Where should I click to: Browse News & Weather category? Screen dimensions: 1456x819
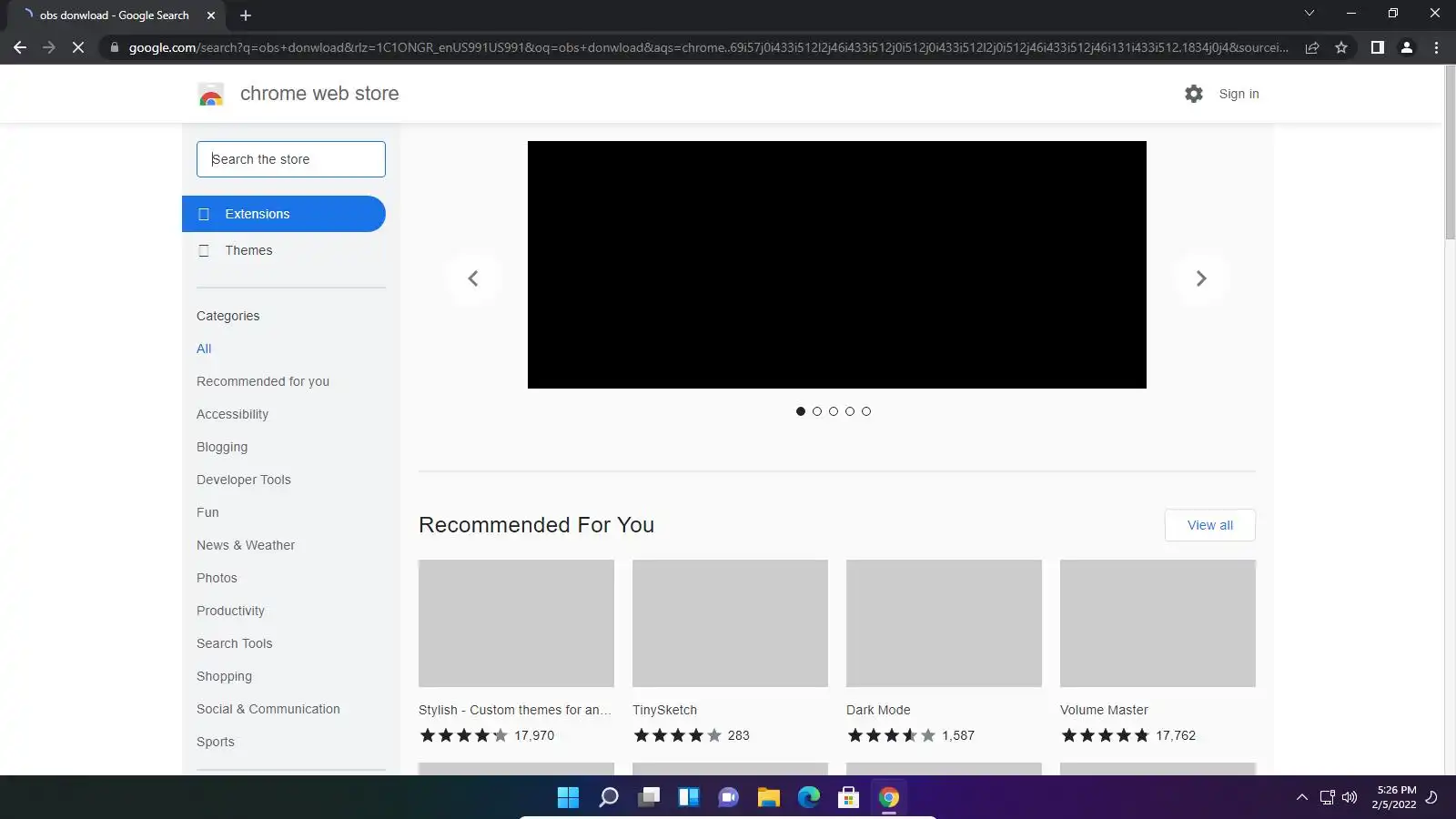tap(246, 545)
